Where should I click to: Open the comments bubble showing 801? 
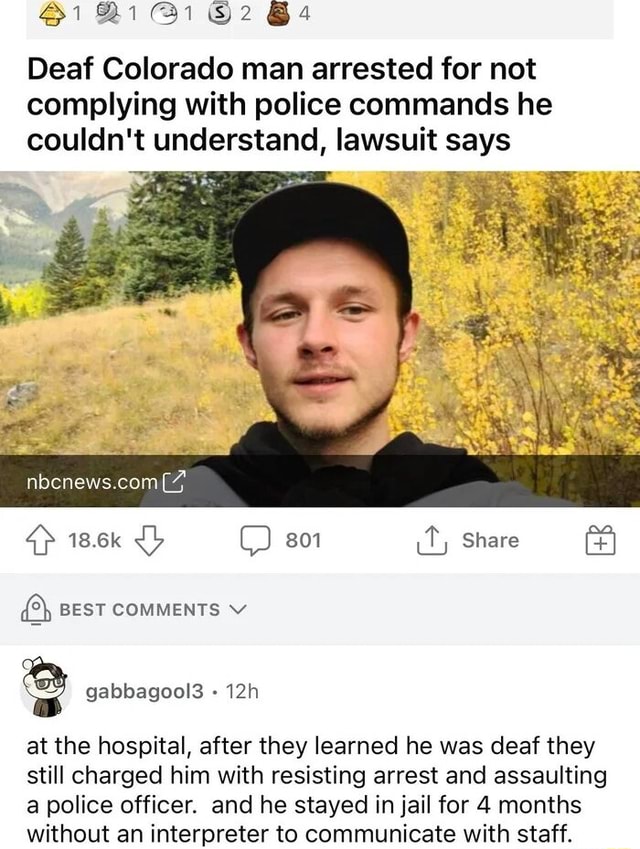click(x=255, y=540)
